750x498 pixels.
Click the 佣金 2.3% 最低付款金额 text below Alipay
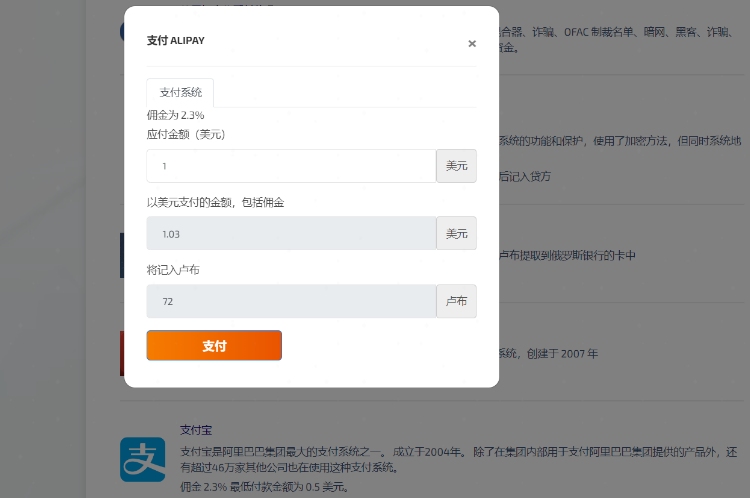265,487
